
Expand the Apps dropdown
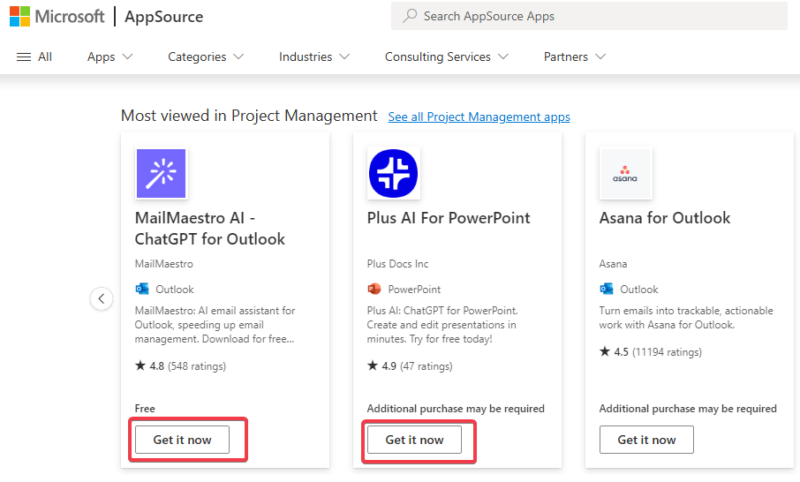110,57
